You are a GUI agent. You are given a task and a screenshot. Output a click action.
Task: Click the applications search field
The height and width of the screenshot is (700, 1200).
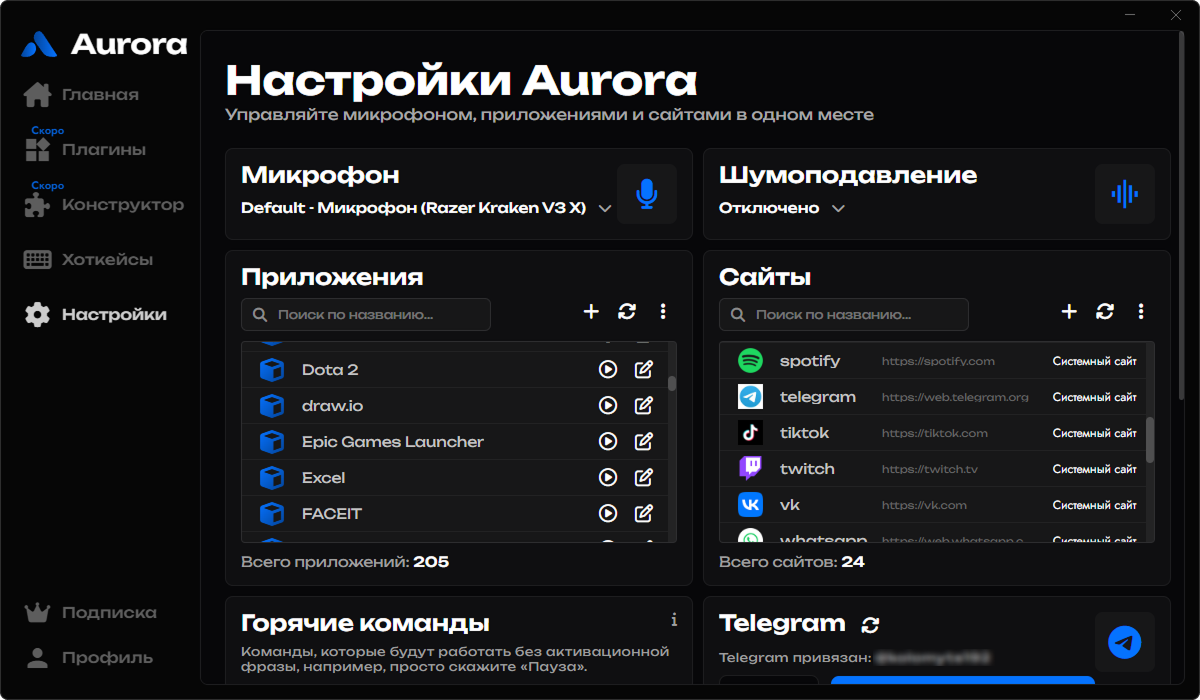[366, 314]
